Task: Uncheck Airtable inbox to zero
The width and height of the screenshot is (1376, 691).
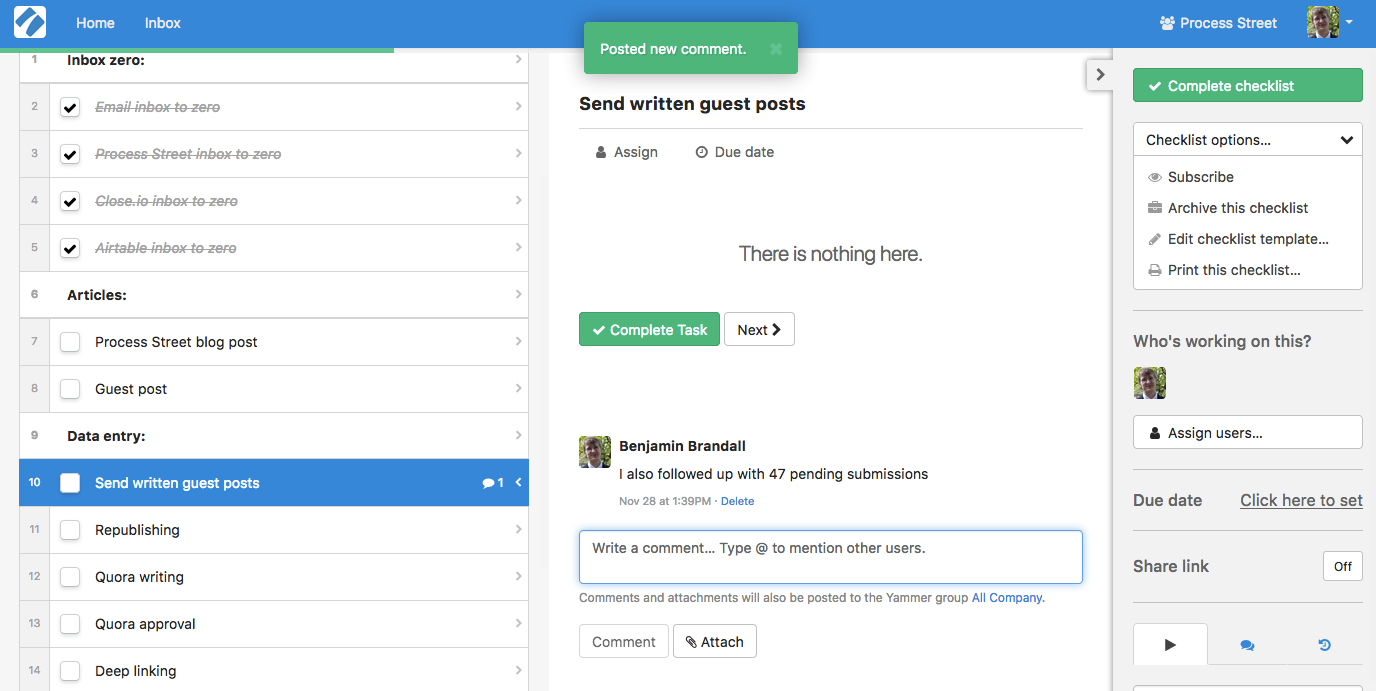Action: 70,248
